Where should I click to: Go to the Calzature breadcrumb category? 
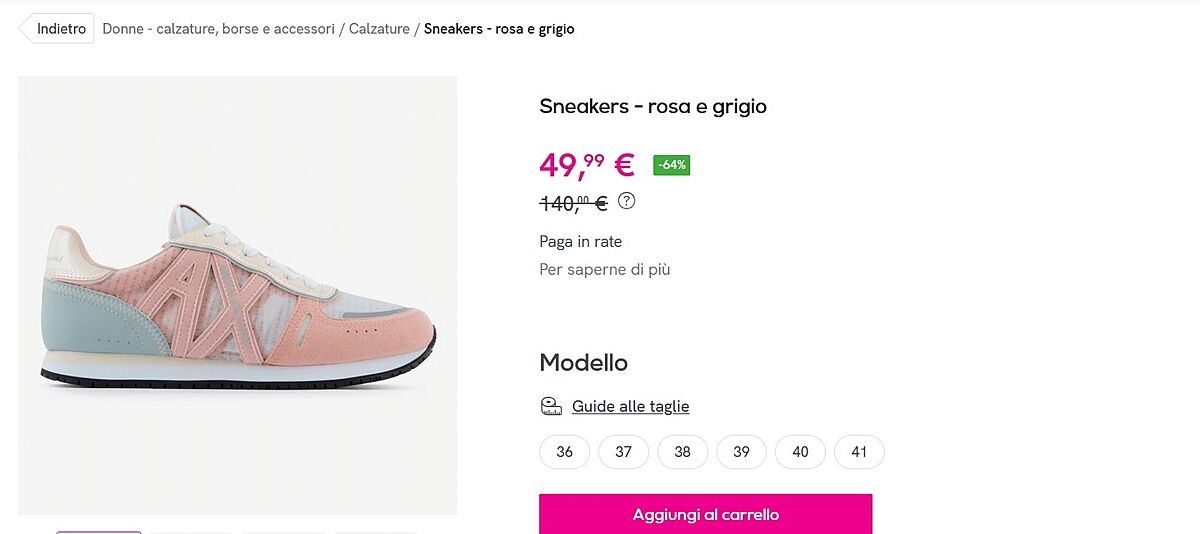click(379, 29)
